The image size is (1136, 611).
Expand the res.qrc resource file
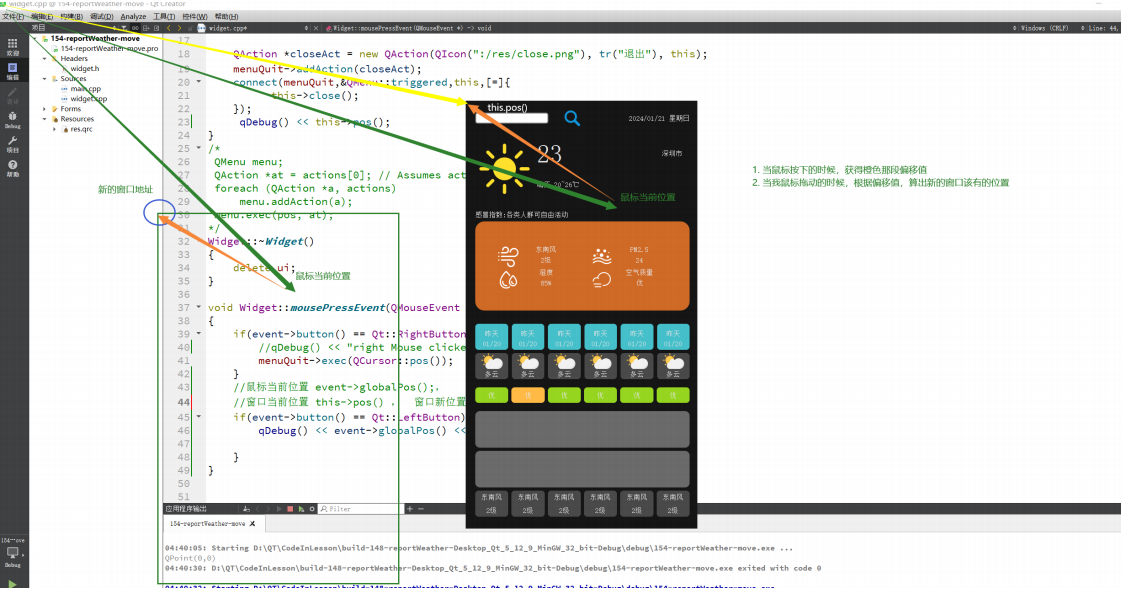tap(54, 129)
